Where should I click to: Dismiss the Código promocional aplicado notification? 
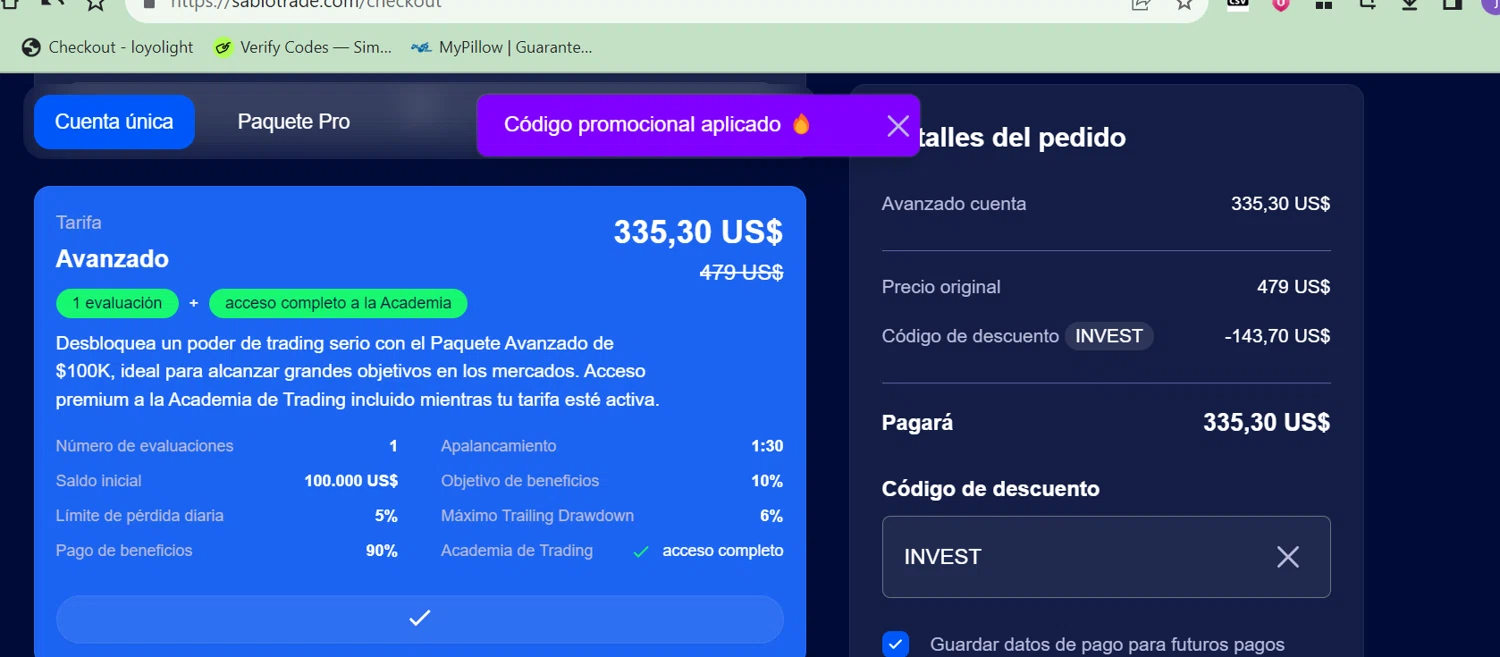click(897, 125)
